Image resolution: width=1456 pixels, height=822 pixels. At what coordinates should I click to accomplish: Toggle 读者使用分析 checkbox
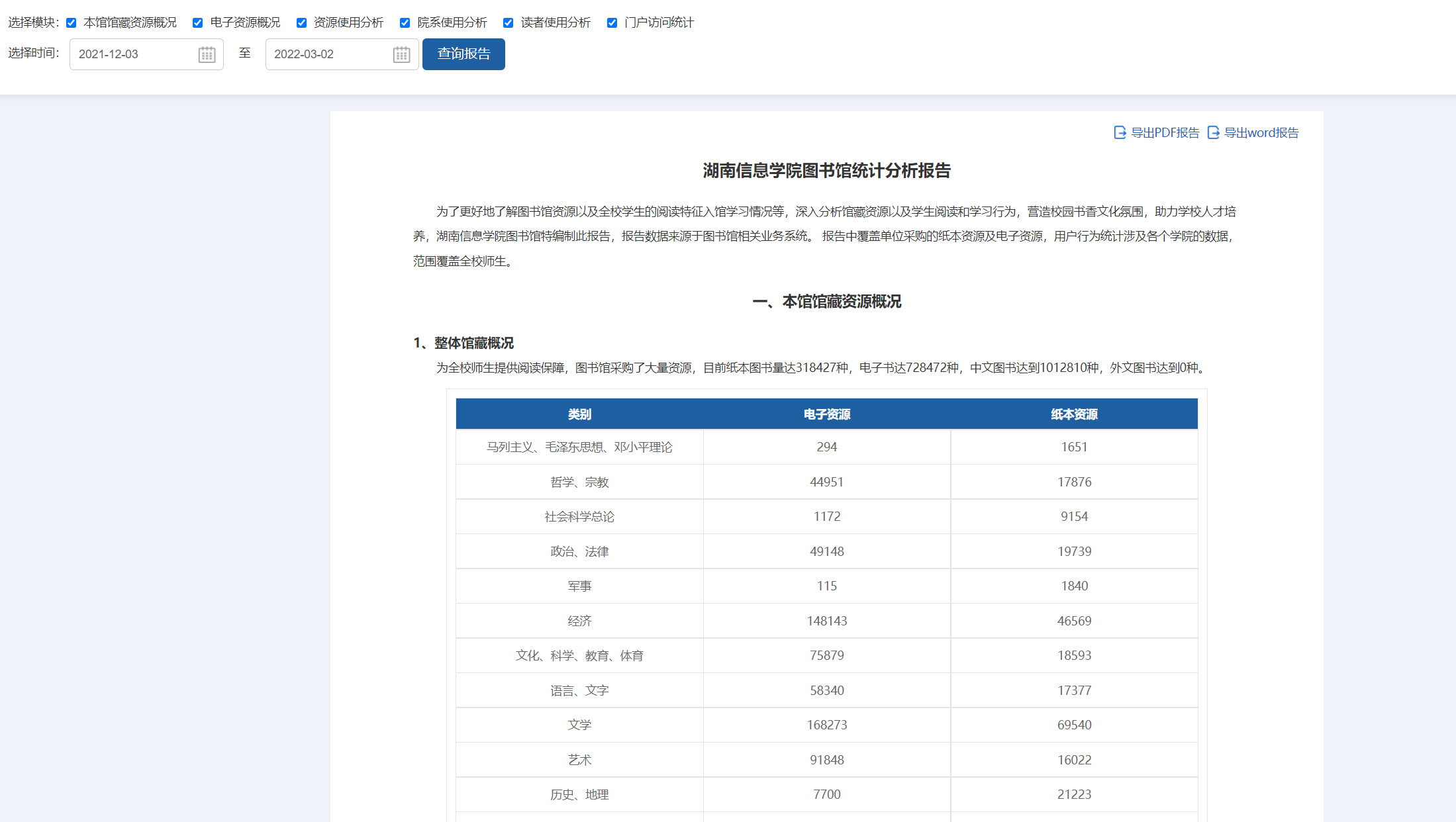click(x=508, y=23)
